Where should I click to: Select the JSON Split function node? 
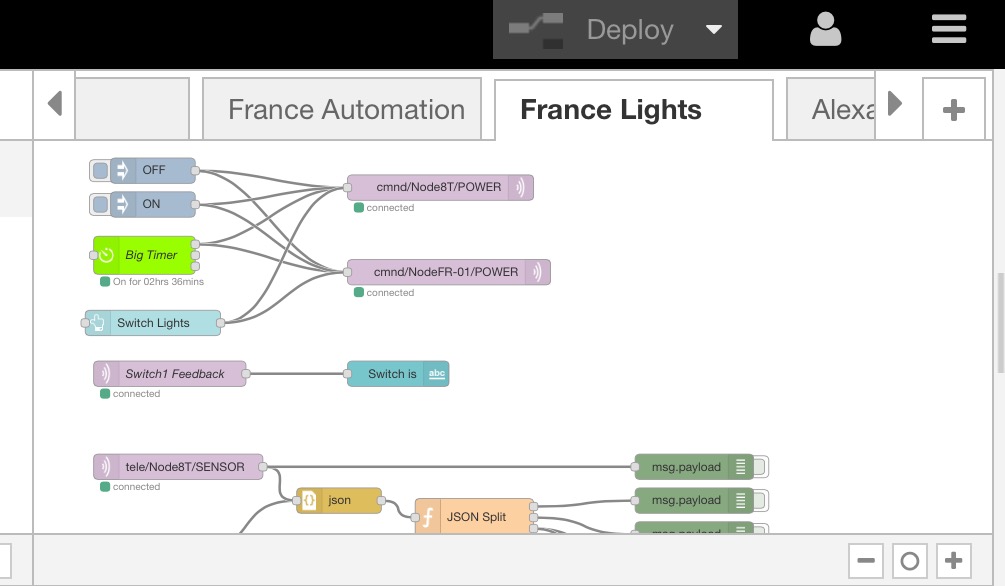click(474, 516)
